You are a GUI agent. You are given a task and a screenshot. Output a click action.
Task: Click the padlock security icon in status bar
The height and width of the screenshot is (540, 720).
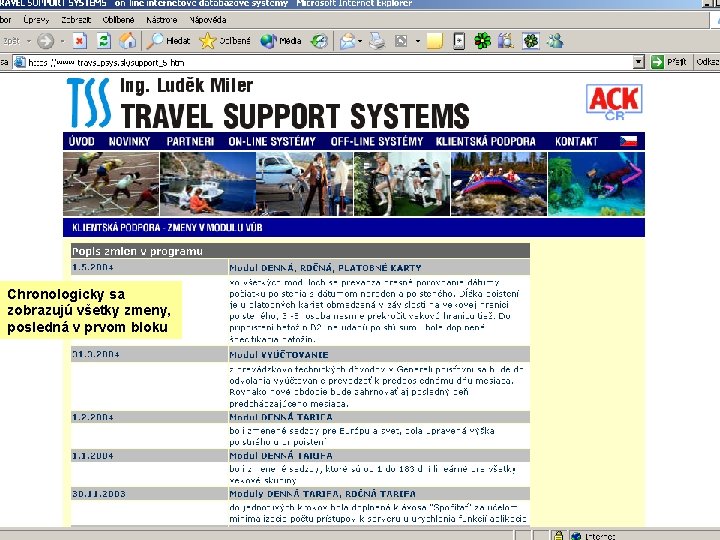558,535
